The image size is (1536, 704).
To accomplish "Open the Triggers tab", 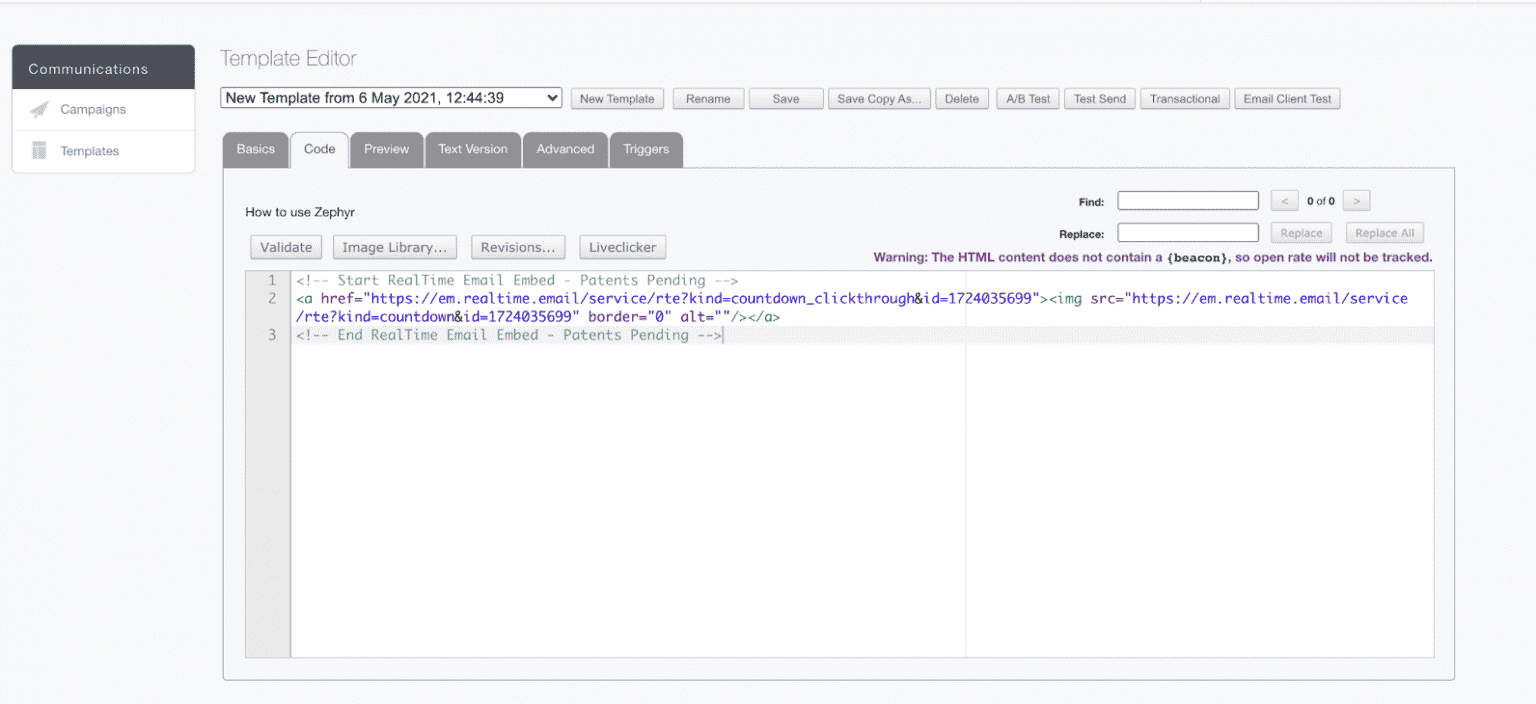I will click(x=646, y=149).
